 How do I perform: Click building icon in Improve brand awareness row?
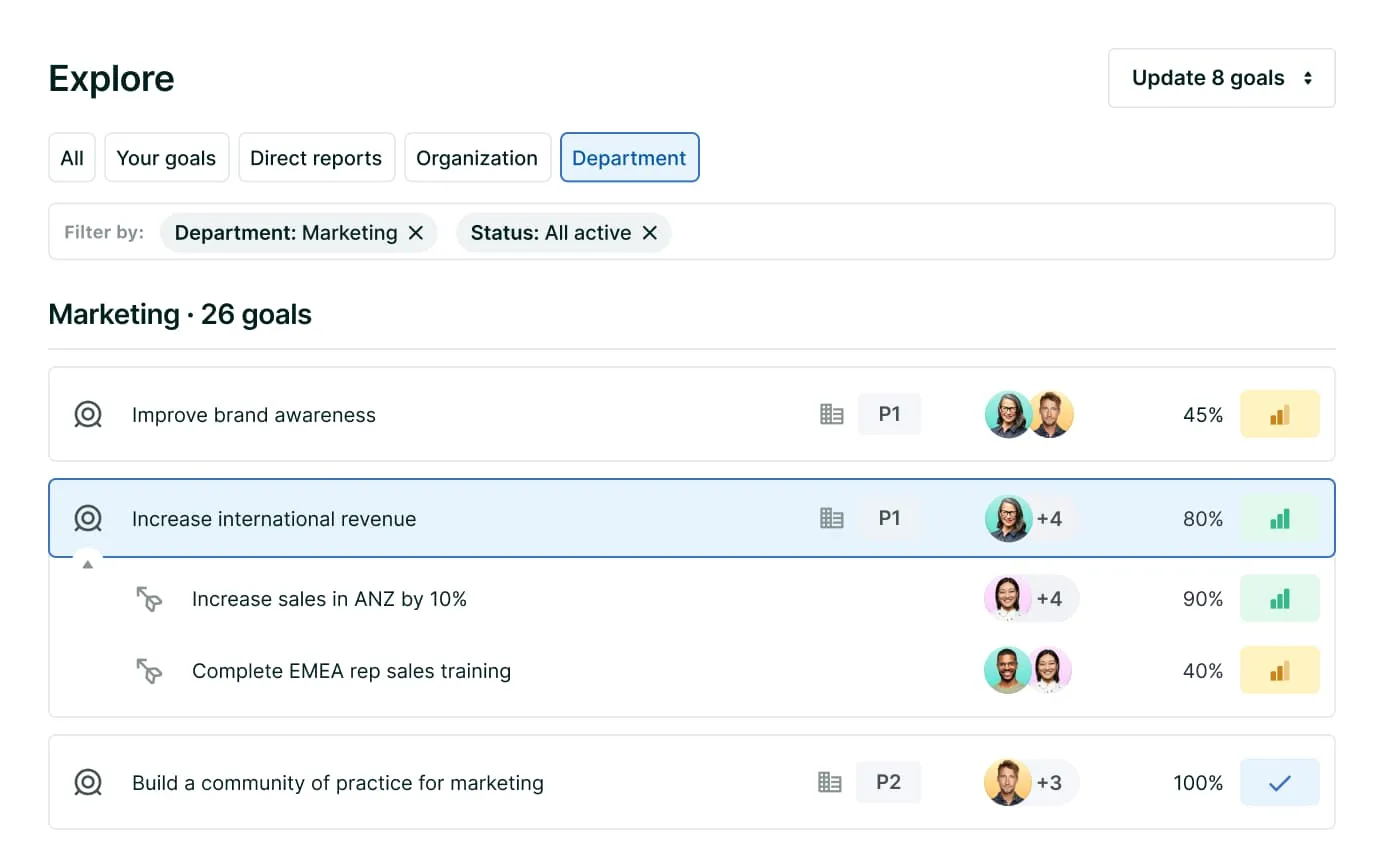point(831,415)
